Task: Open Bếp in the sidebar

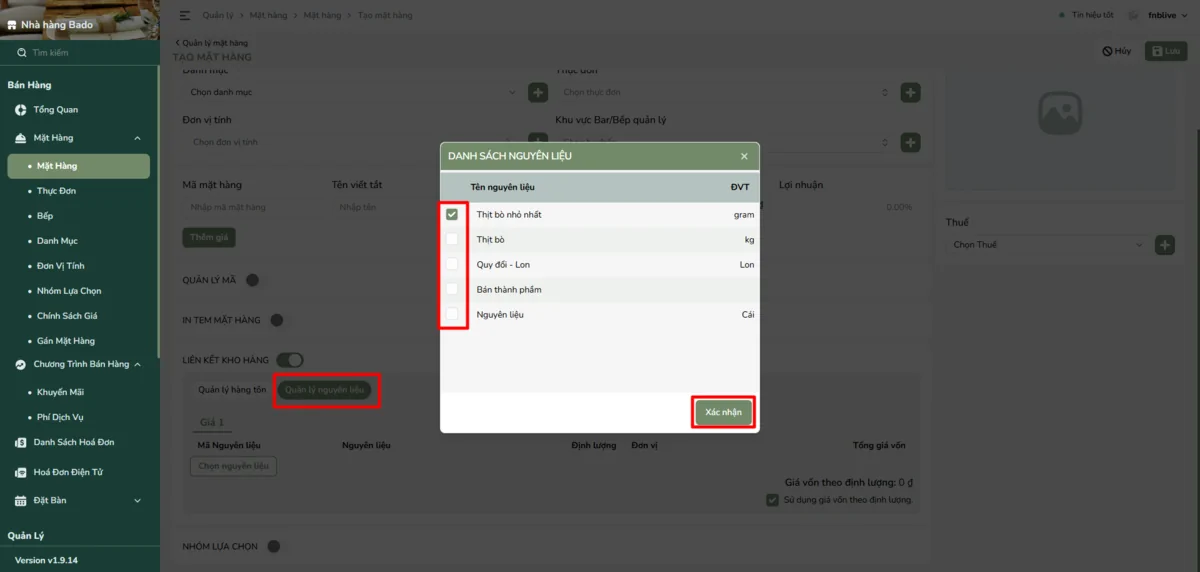Action: click(45, 216)
